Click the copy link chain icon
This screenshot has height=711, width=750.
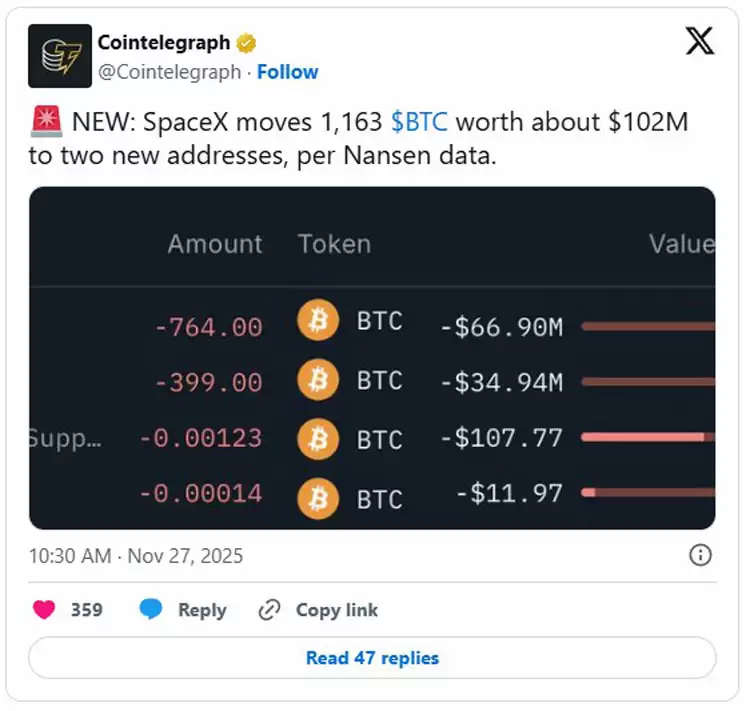[269, 610]
